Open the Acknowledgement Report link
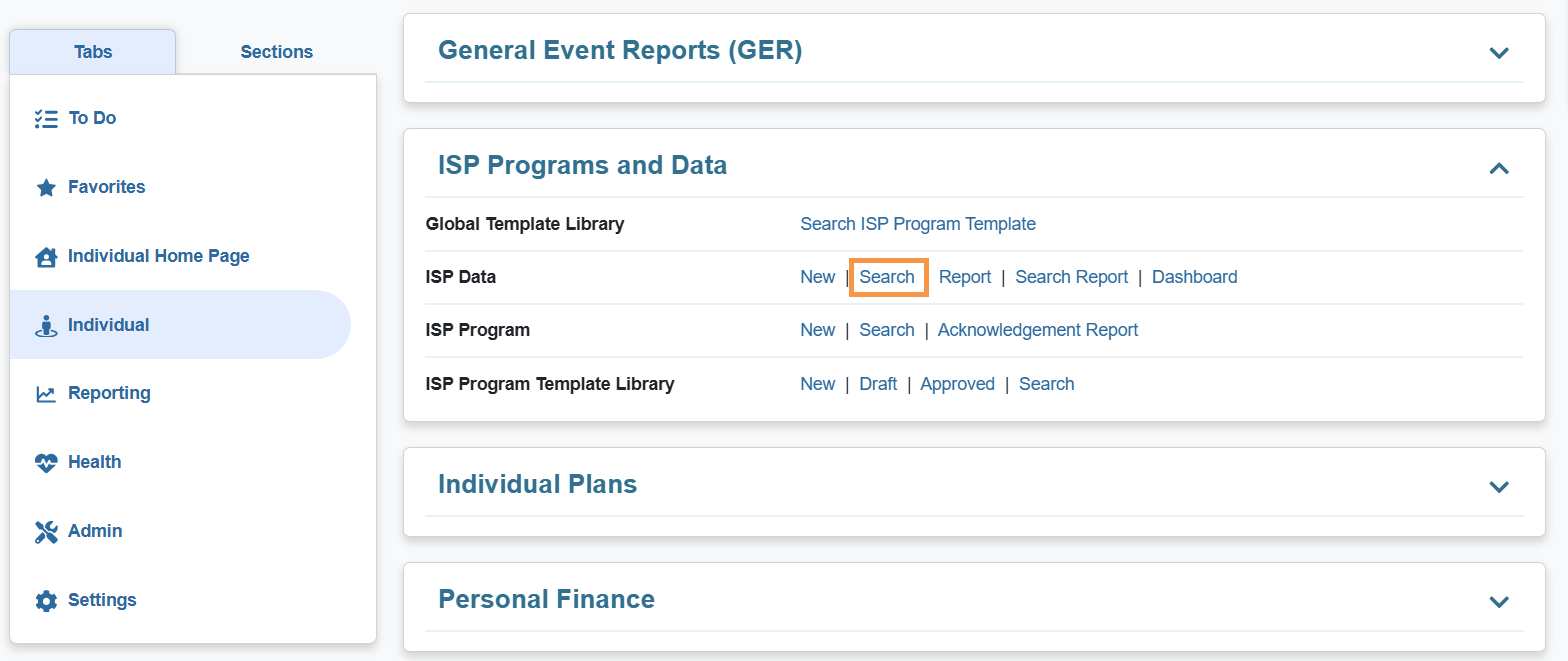Viewport: 1568px width, 661px height. click(x=1037, y=329)
